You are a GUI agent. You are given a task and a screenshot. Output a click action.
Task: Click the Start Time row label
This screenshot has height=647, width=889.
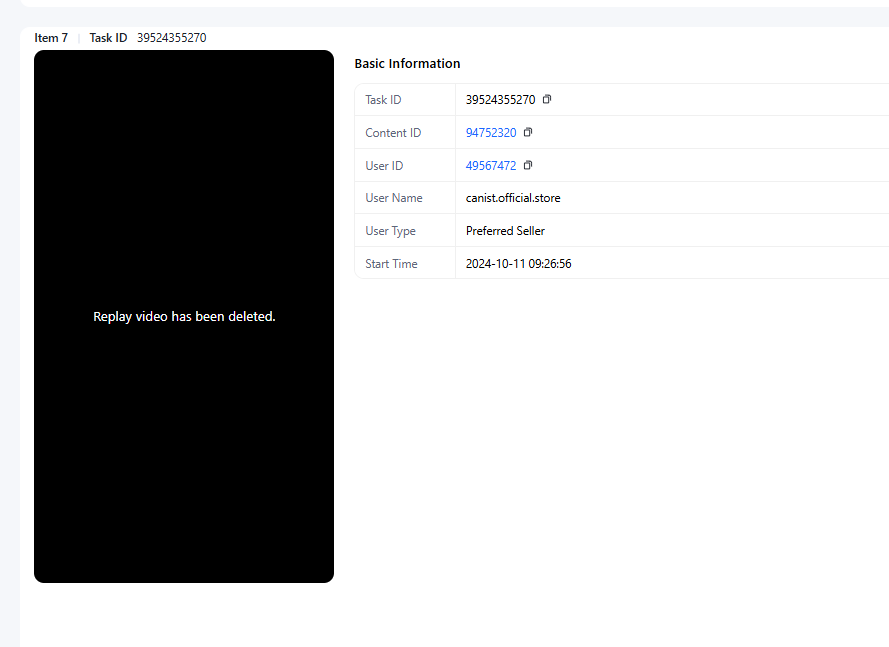(391, 264)
